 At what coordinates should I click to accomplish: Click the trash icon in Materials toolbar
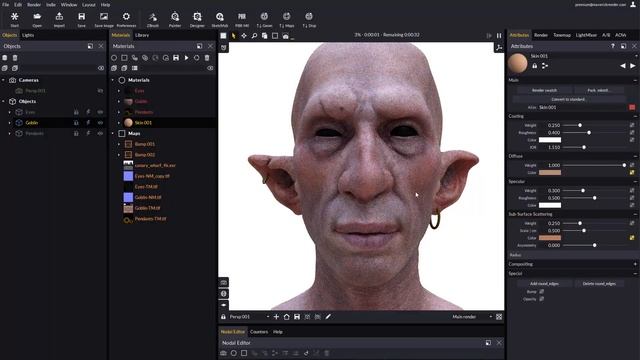[x=207, y=58]
